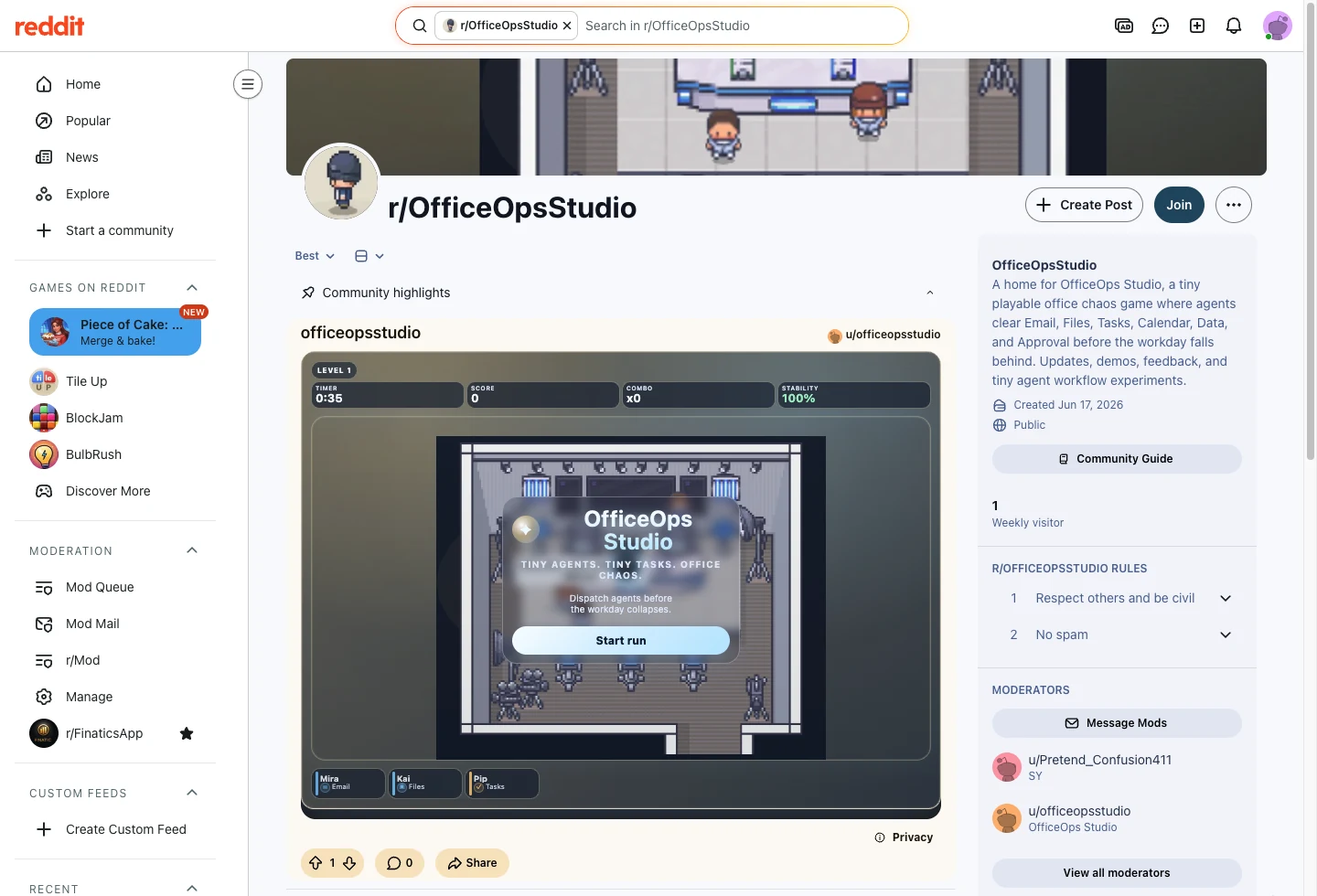This screenshot has width=1317, height=896.
Task: Open the community overflow menu (three dots)
Action: click(x=1234, y=205)
